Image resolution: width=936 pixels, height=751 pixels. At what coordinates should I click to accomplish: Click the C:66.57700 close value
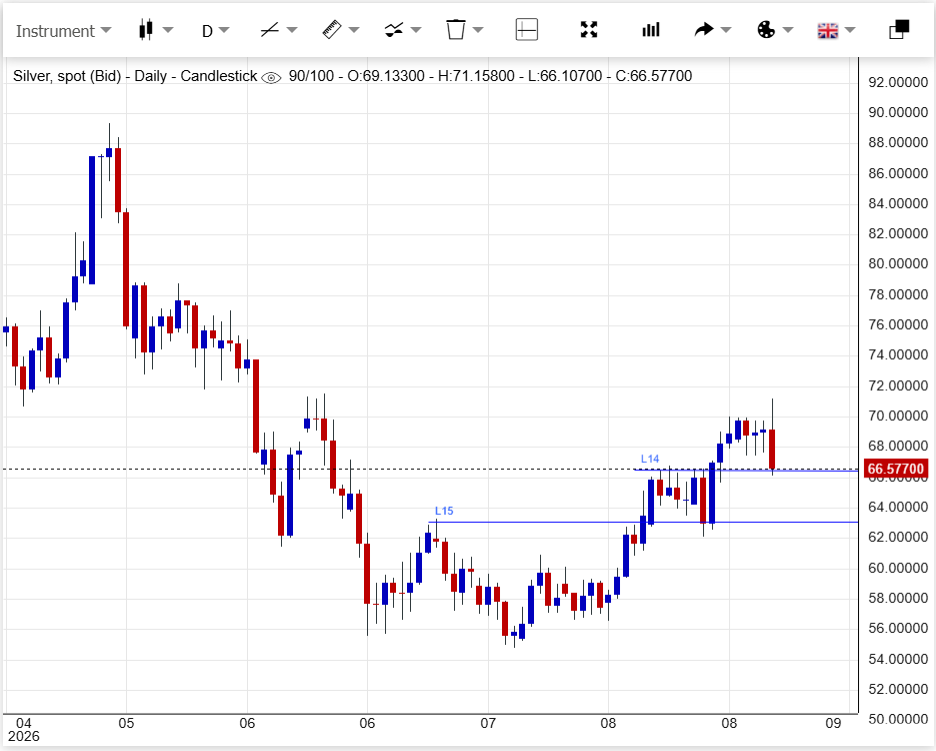(654, 76)
